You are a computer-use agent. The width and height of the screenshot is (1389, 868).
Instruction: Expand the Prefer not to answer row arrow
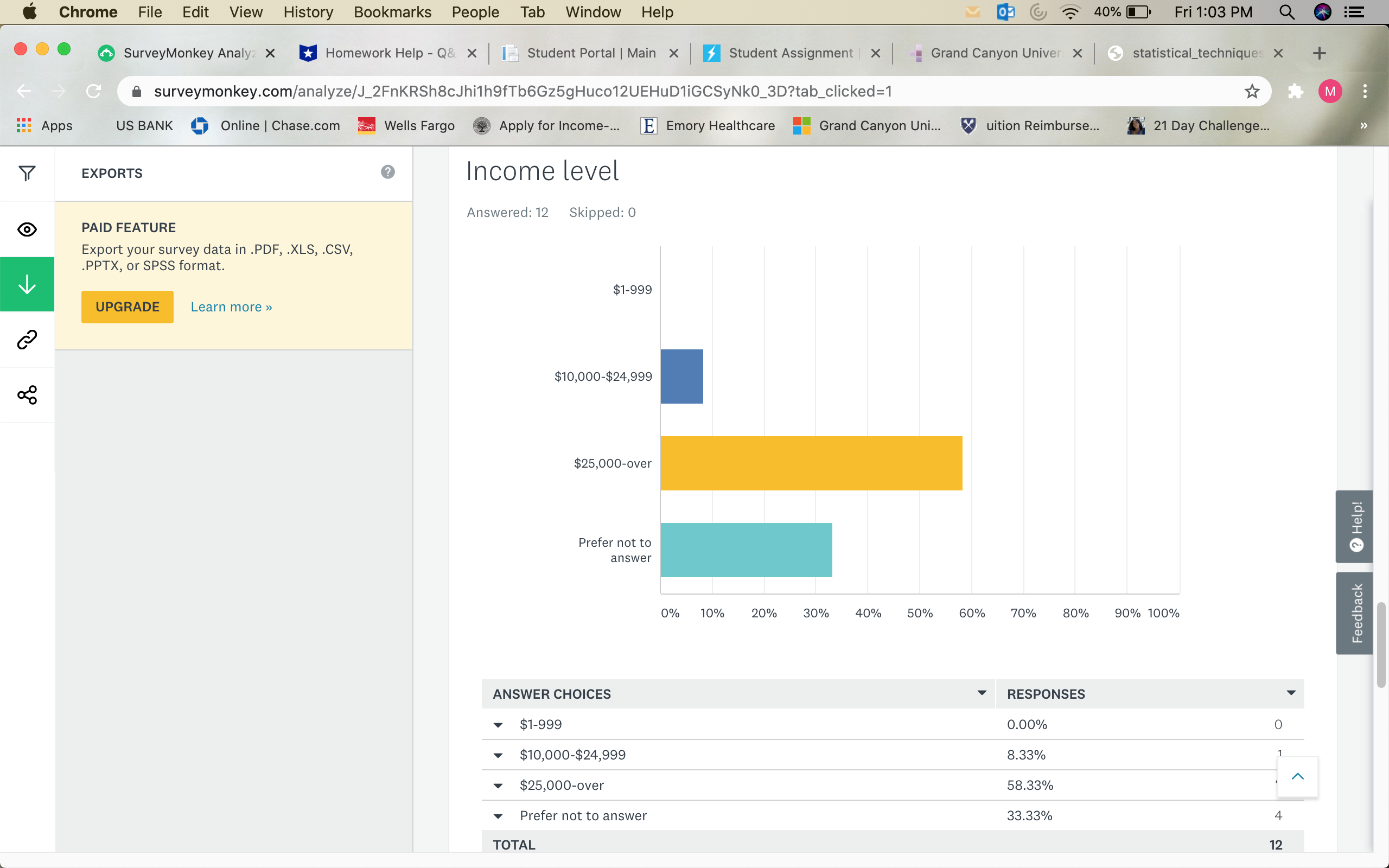click(498, 816)
